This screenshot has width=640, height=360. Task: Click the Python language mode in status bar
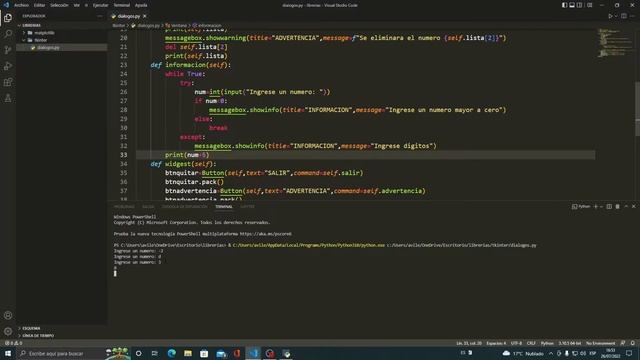(x=547, y=343)
